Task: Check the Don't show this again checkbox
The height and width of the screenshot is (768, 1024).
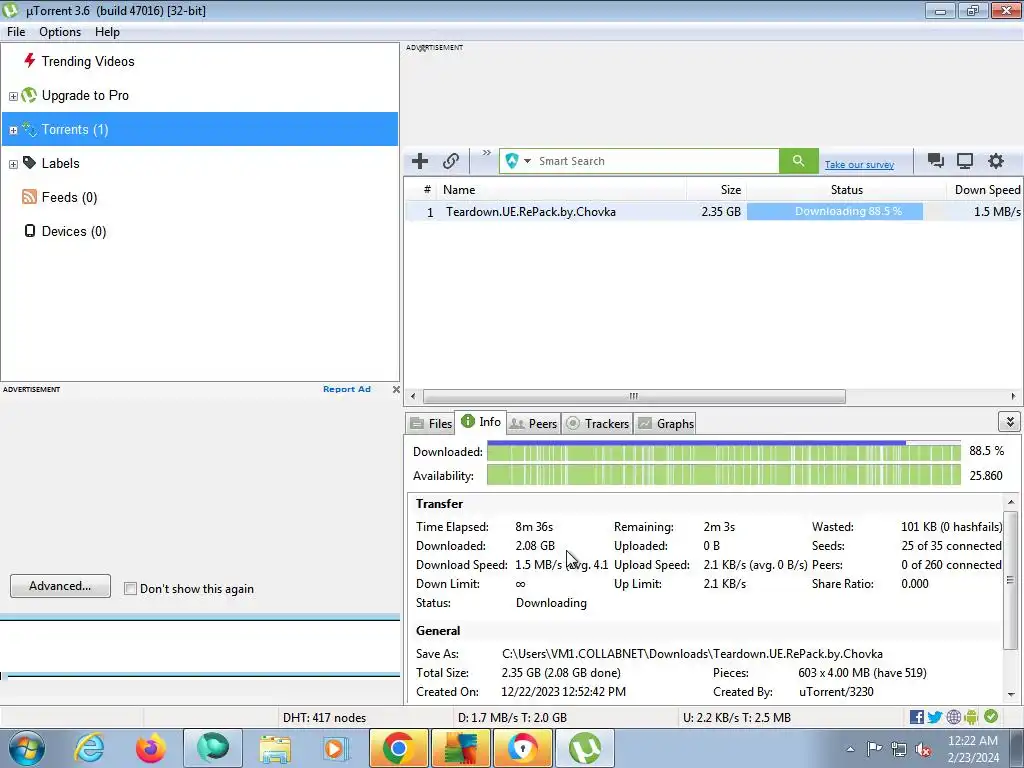Action: tap(131, 588)
